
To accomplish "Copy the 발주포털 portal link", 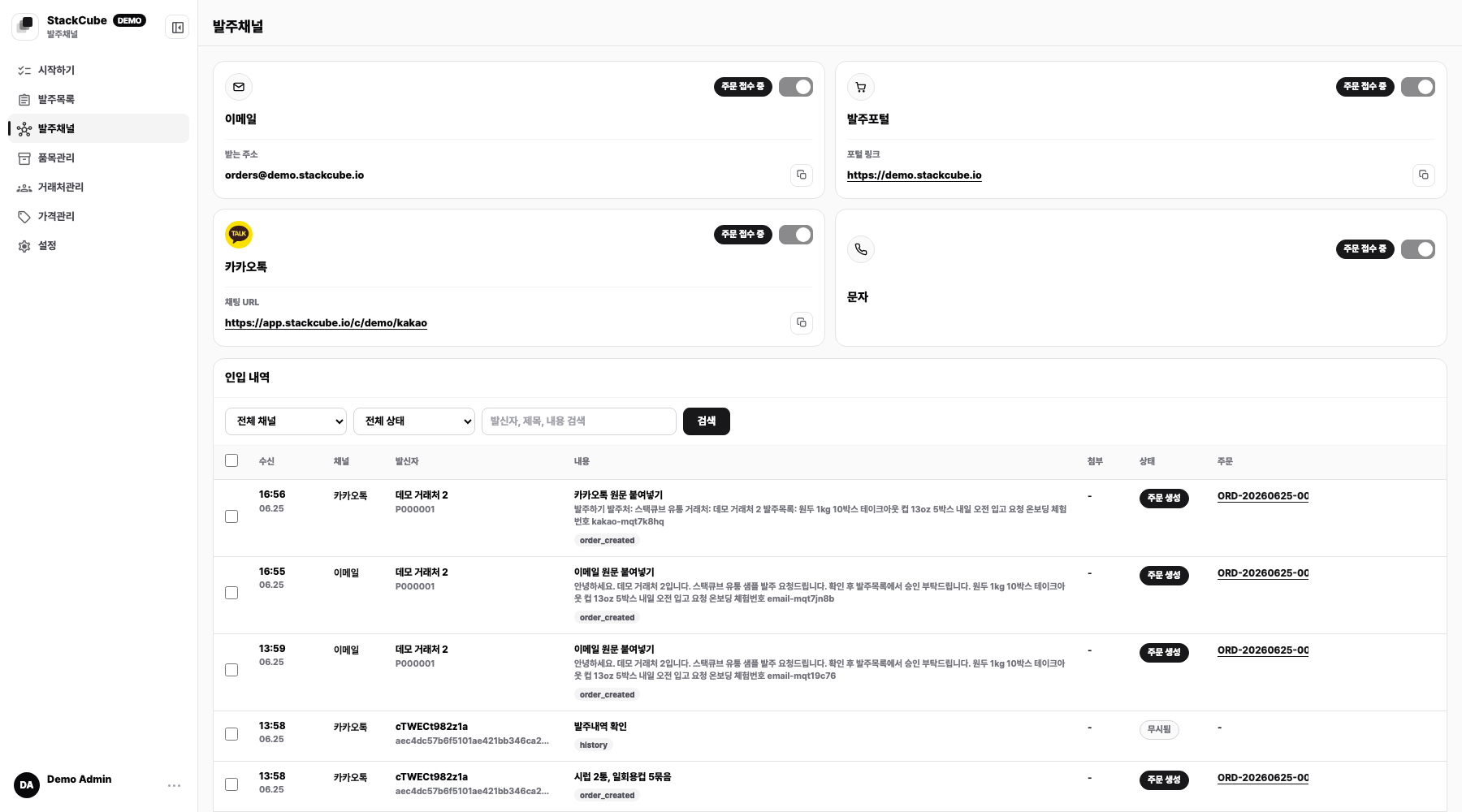I will coord(1424,175).
